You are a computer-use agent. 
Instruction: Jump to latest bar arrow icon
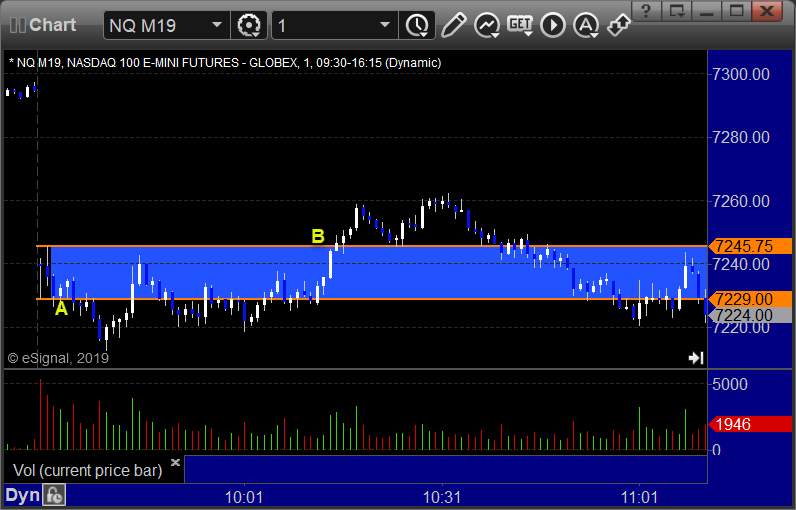coord(696,358)
